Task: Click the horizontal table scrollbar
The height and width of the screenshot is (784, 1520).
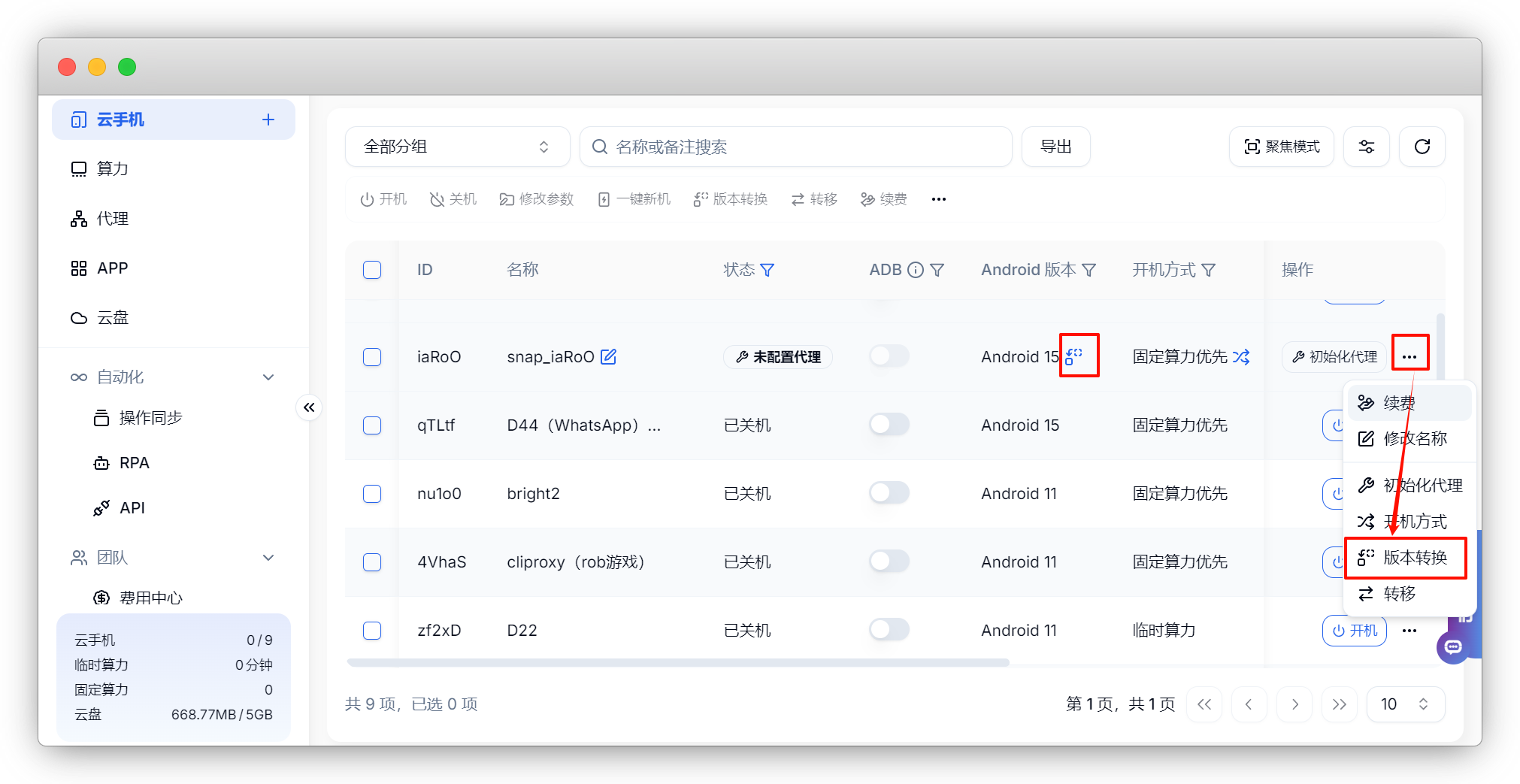Action: point(678,662)
